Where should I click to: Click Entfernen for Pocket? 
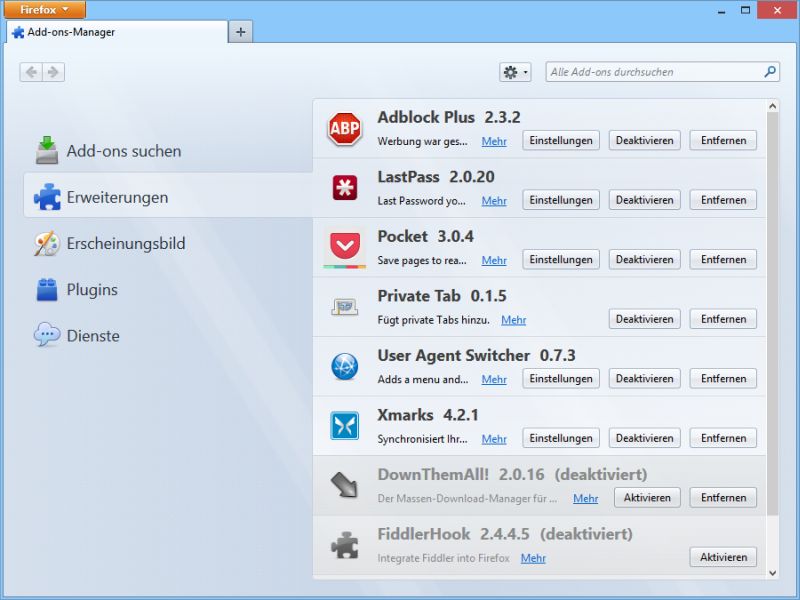[x=723, y=259]
